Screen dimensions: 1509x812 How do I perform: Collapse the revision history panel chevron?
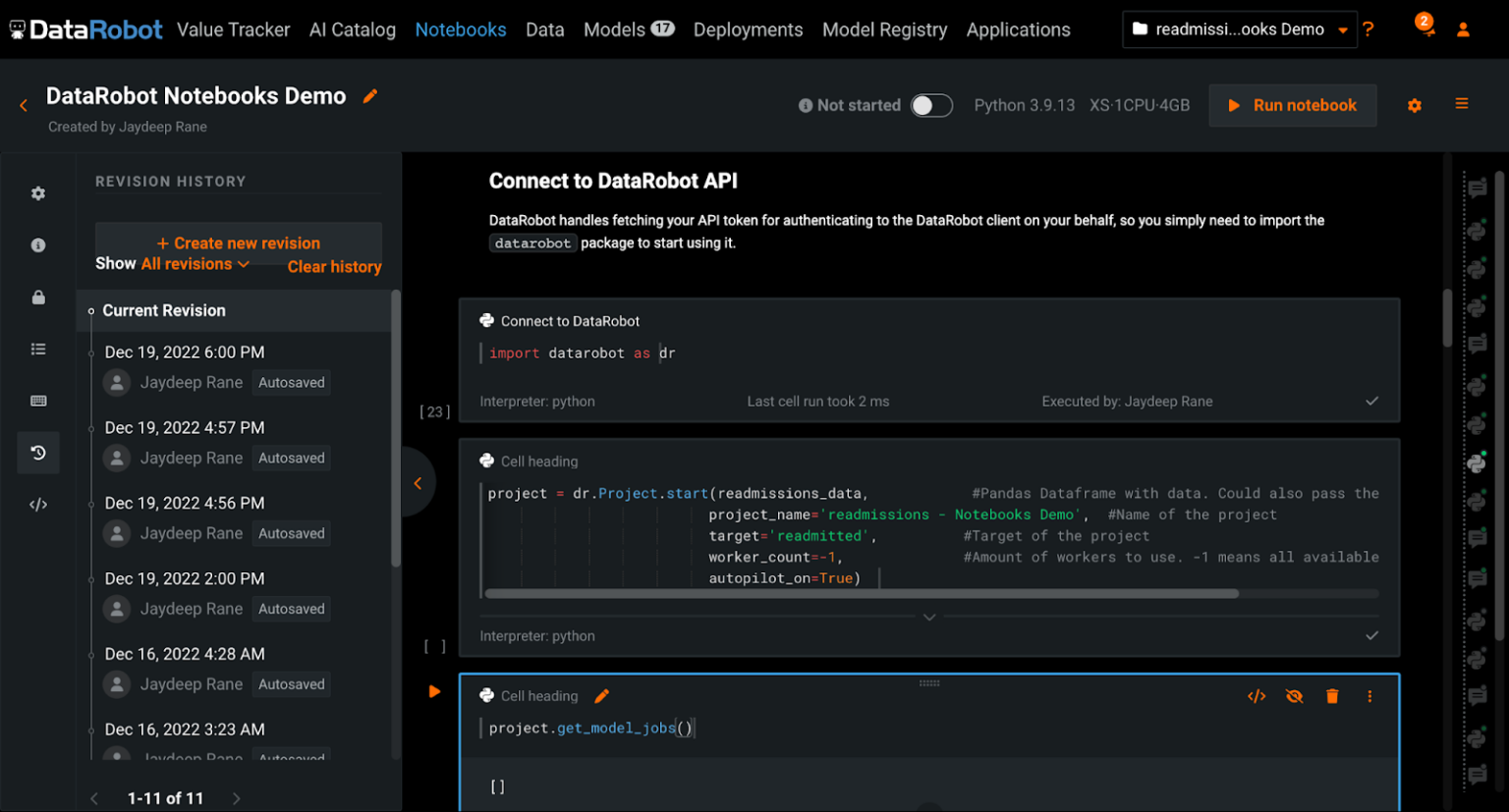pos(417,481)
